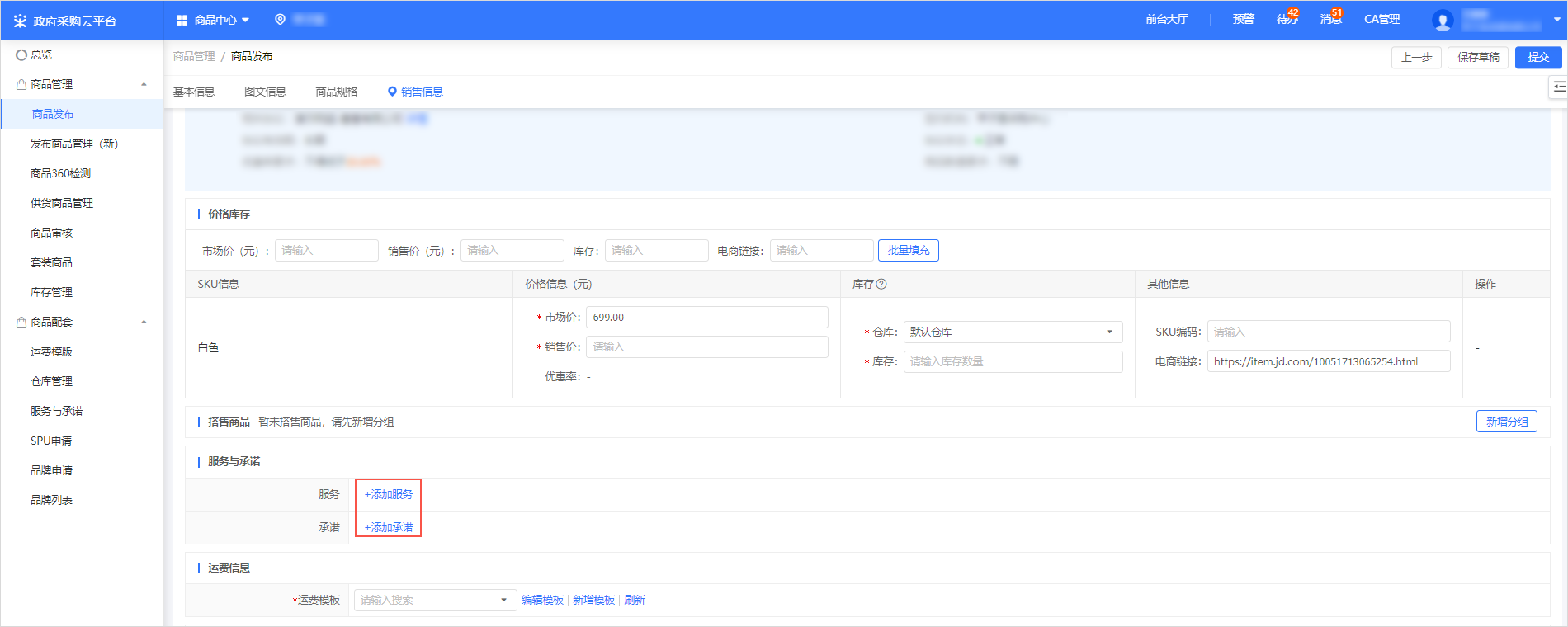Switch to the 商品规格 tab
1568x627 pixels.
coord(337,92)
